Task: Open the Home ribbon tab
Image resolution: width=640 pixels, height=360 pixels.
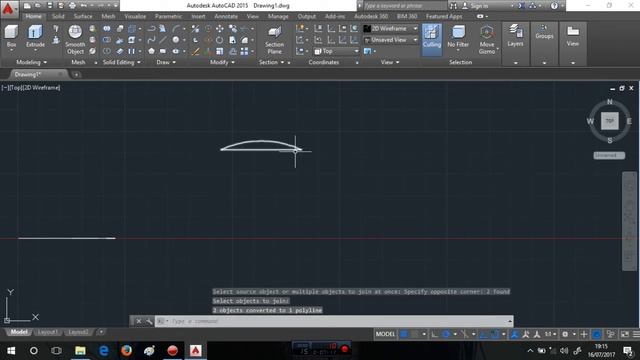Action: point(33,16)
